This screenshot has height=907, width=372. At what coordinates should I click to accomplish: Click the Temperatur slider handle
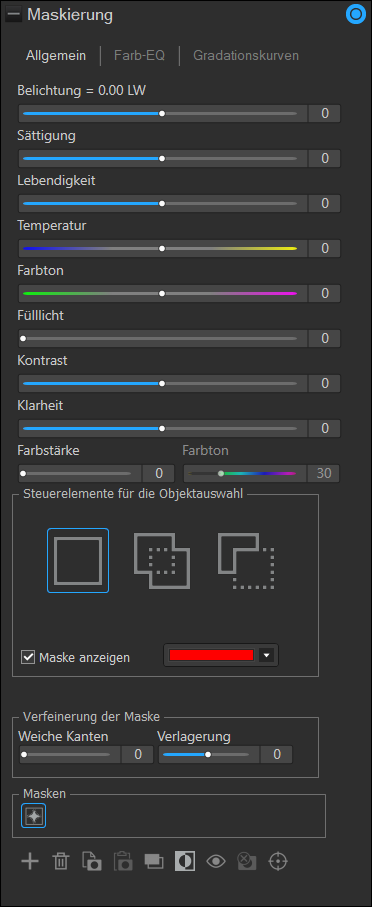[x=162, y=248]
